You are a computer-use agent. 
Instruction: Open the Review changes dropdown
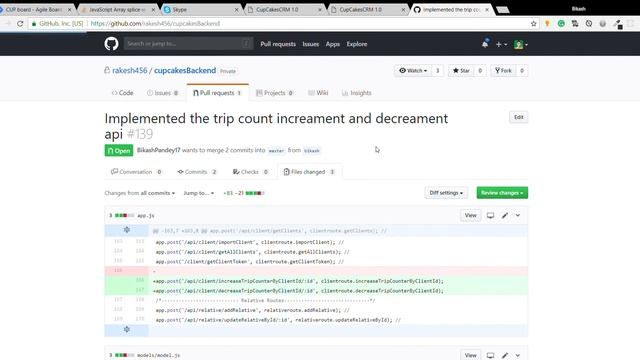[x=502, y=193]
